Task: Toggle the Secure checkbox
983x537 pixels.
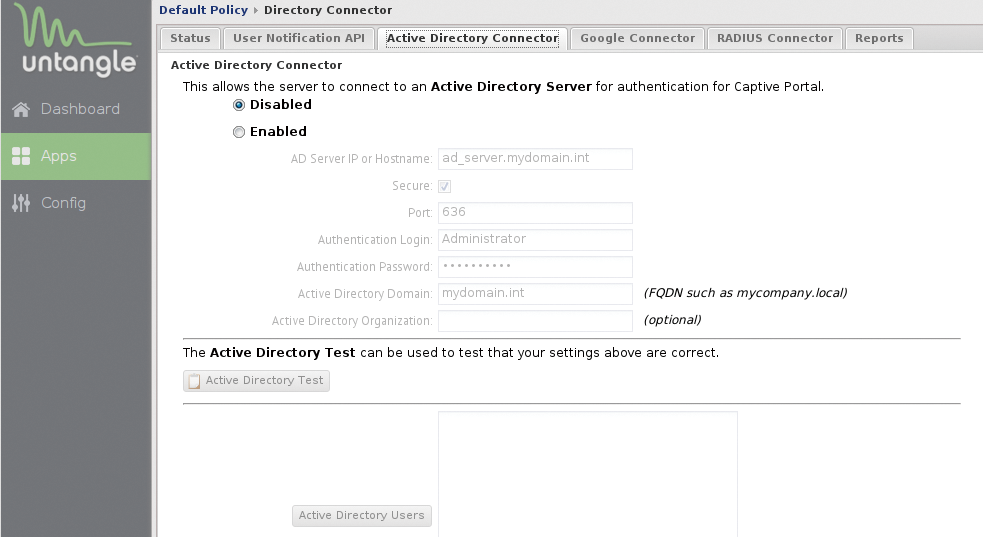Action: (x=444, y=186)
